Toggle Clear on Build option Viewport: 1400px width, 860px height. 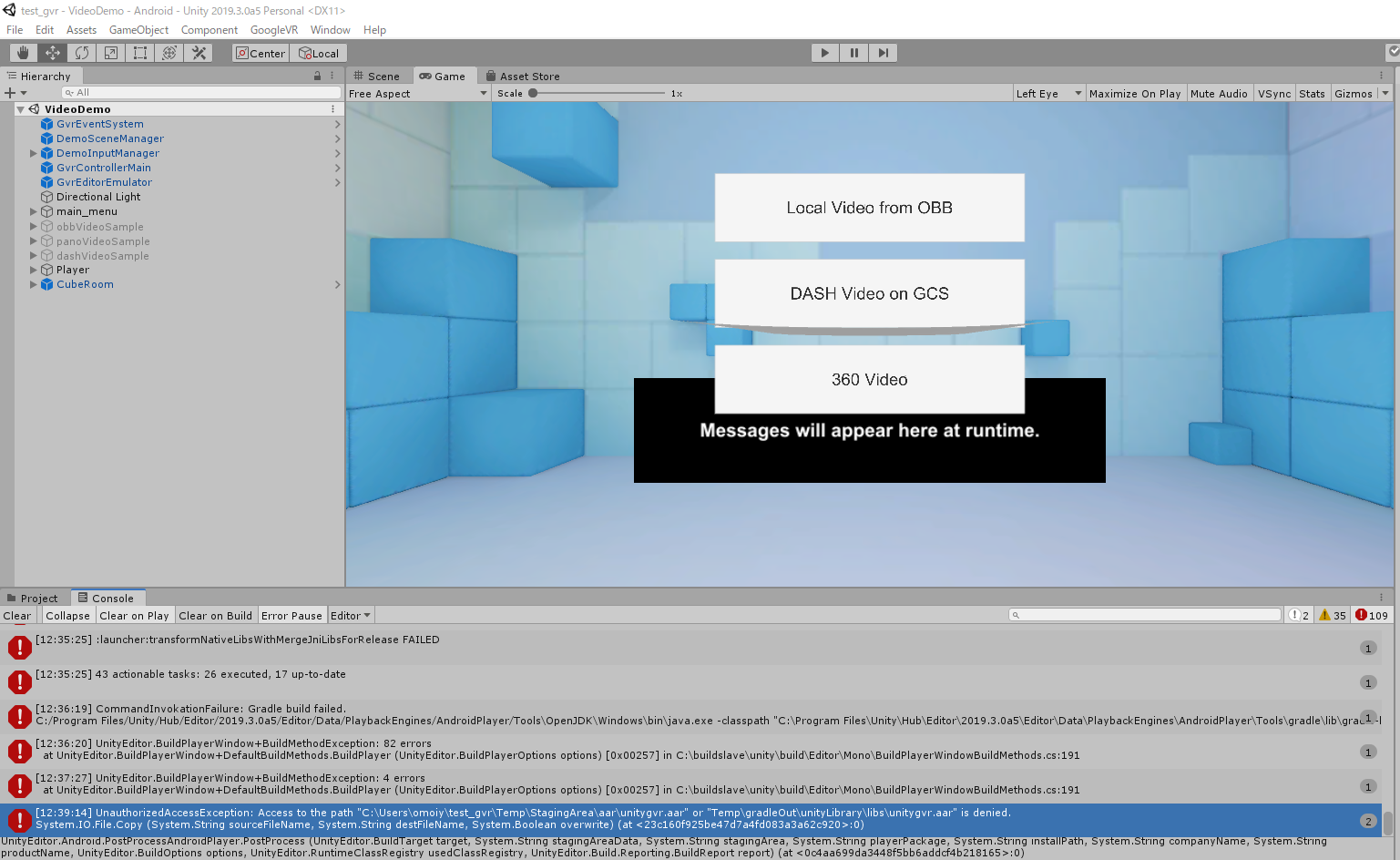click(x=215, y=616)
